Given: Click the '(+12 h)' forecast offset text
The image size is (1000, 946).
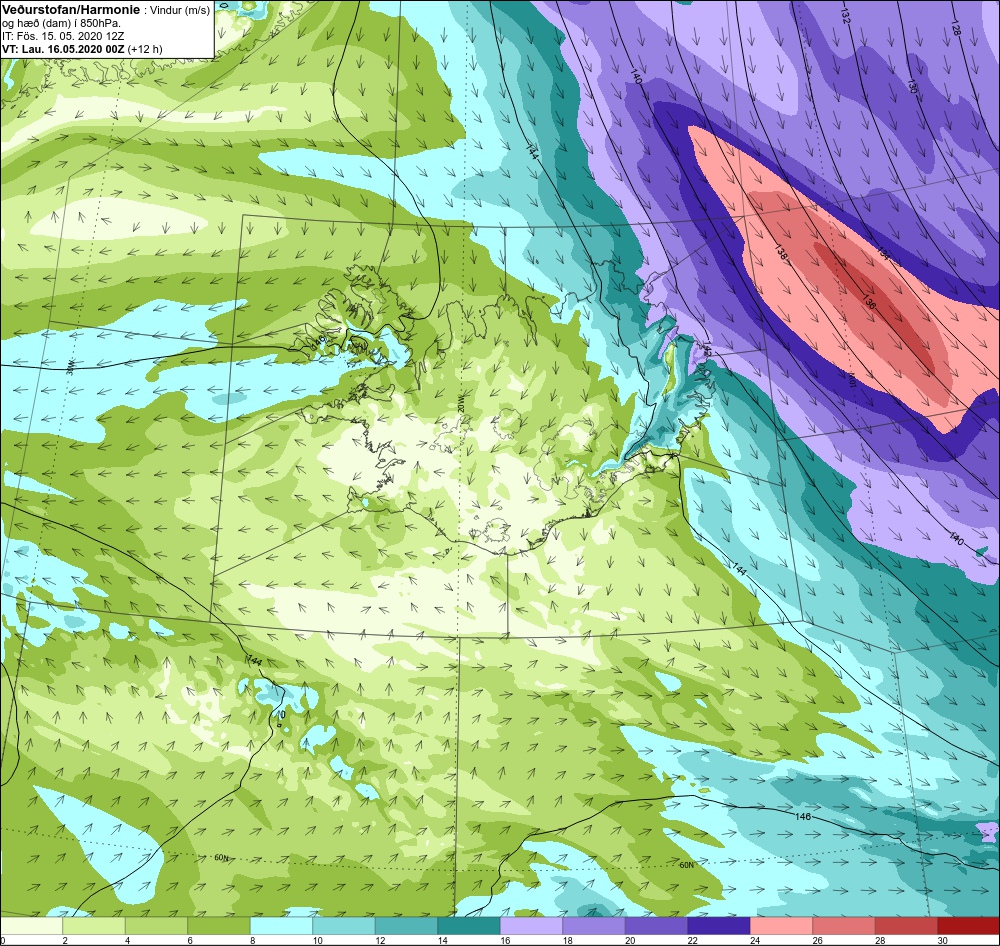Looking at the screenshot, I should [x=145, y=49].
